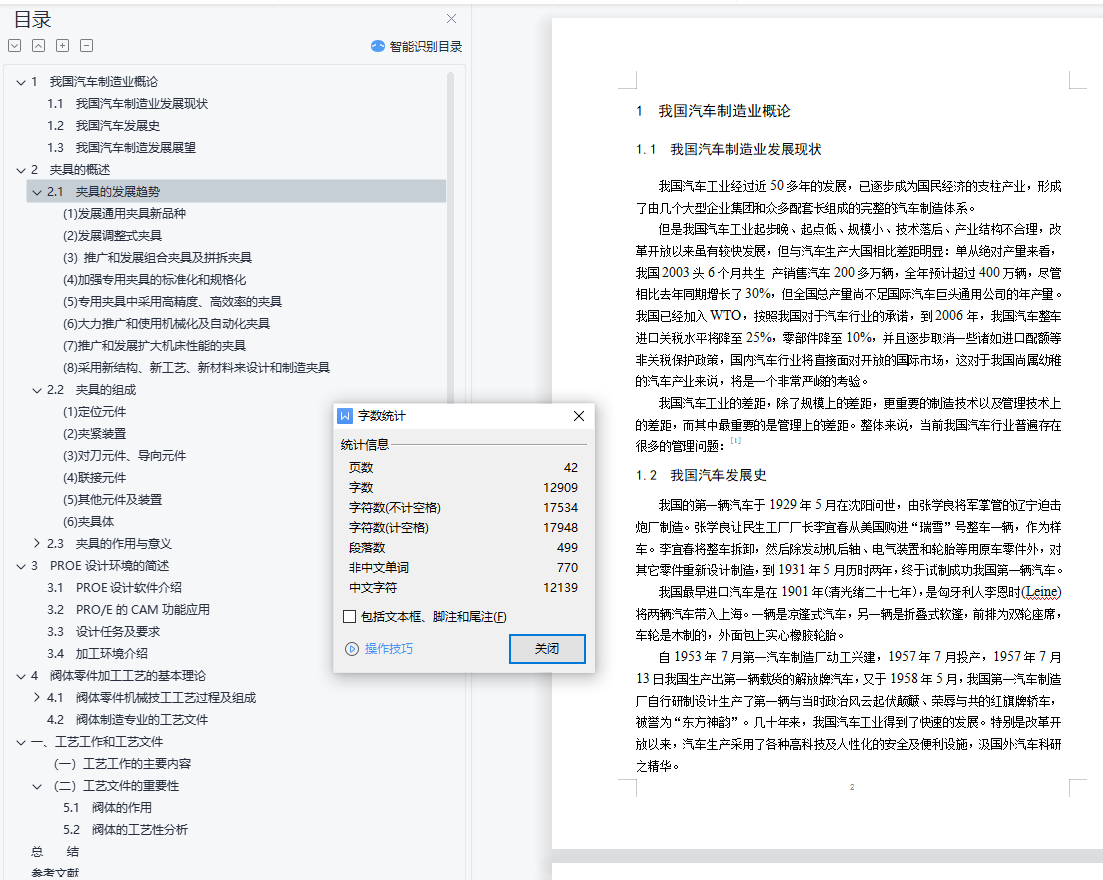This screenshot has width=1103, height=880.
Task: Go to (6)夹具体 in outline
Action: pyautogui.click(x=88, y=522)
